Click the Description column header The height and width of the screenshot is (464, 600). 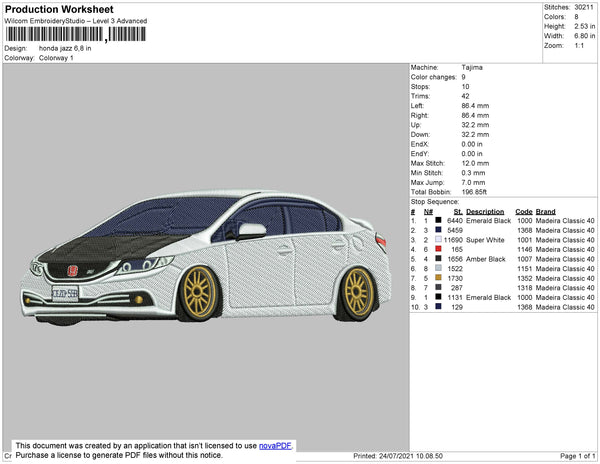[485, 212]
